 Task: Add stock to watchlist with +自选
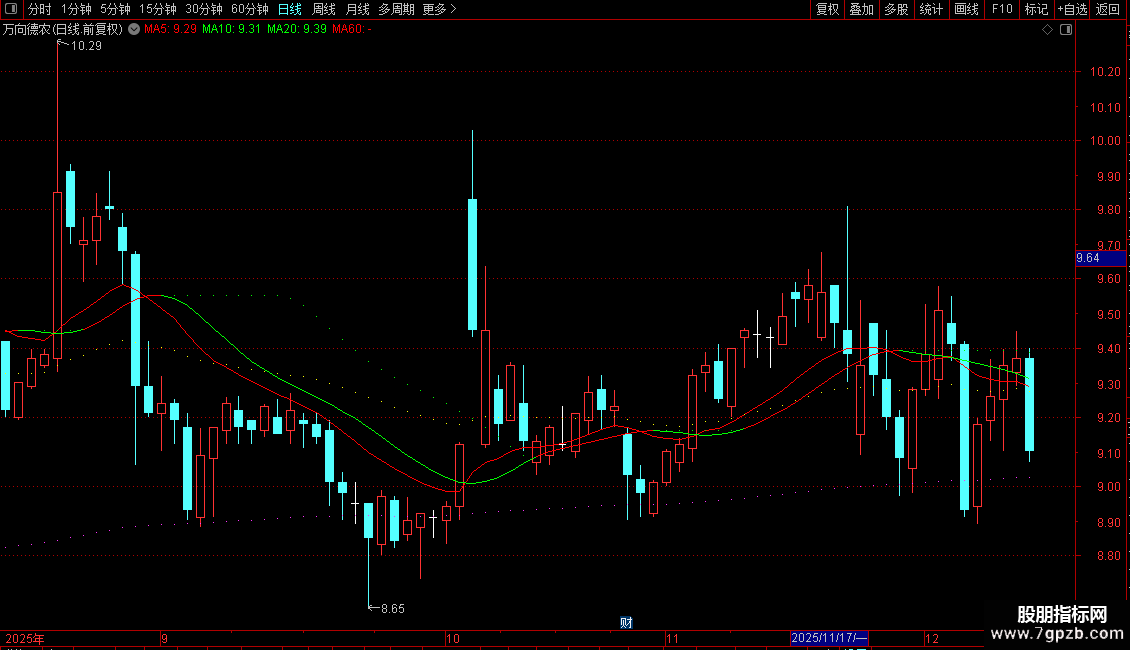pos(1072,9)
